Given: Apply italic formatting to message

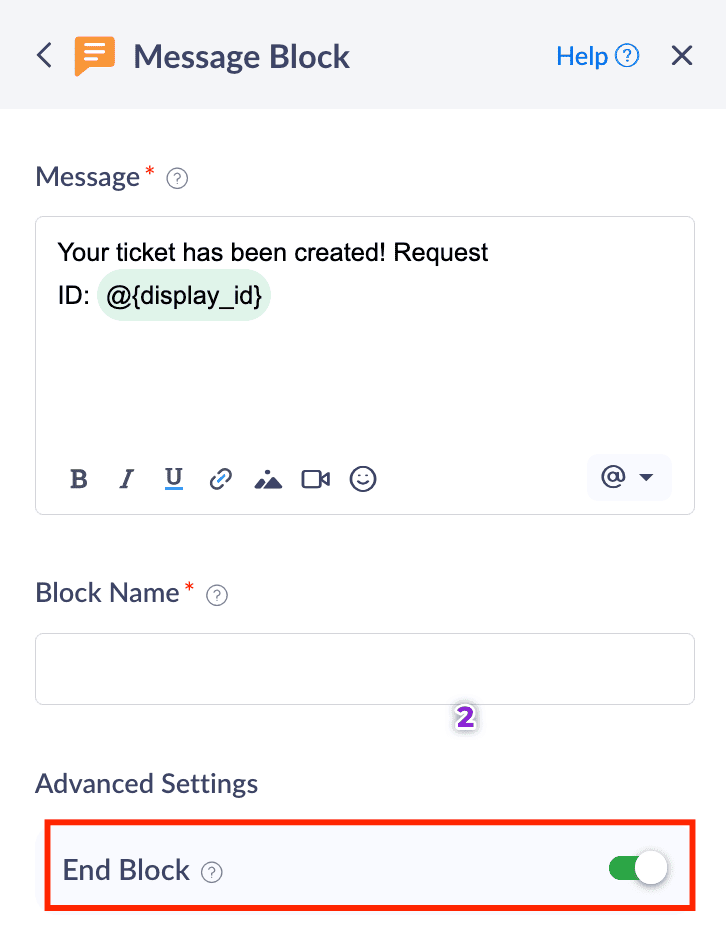Looking at the screenshot, I should tap(126, 479).
